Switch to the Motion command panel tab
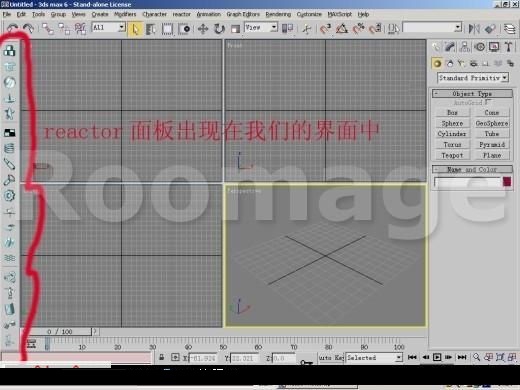This screenshot has height=390, width=520. click(479, 47)
